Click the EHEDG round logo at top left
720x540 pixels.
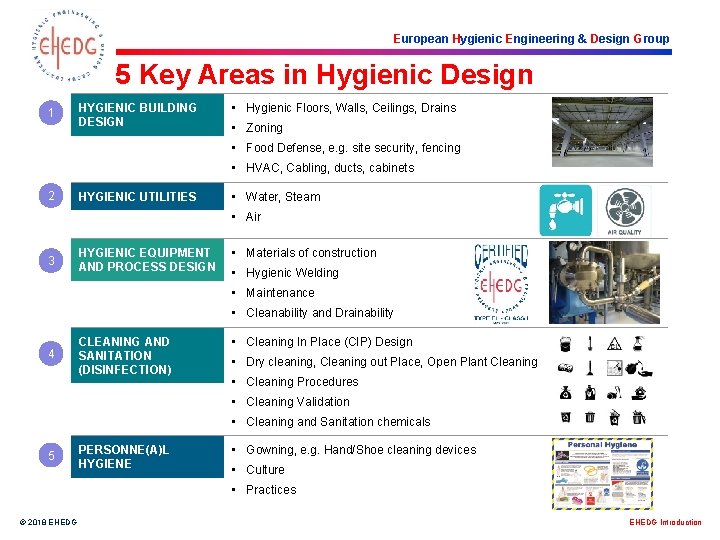[x=68, y=46]
